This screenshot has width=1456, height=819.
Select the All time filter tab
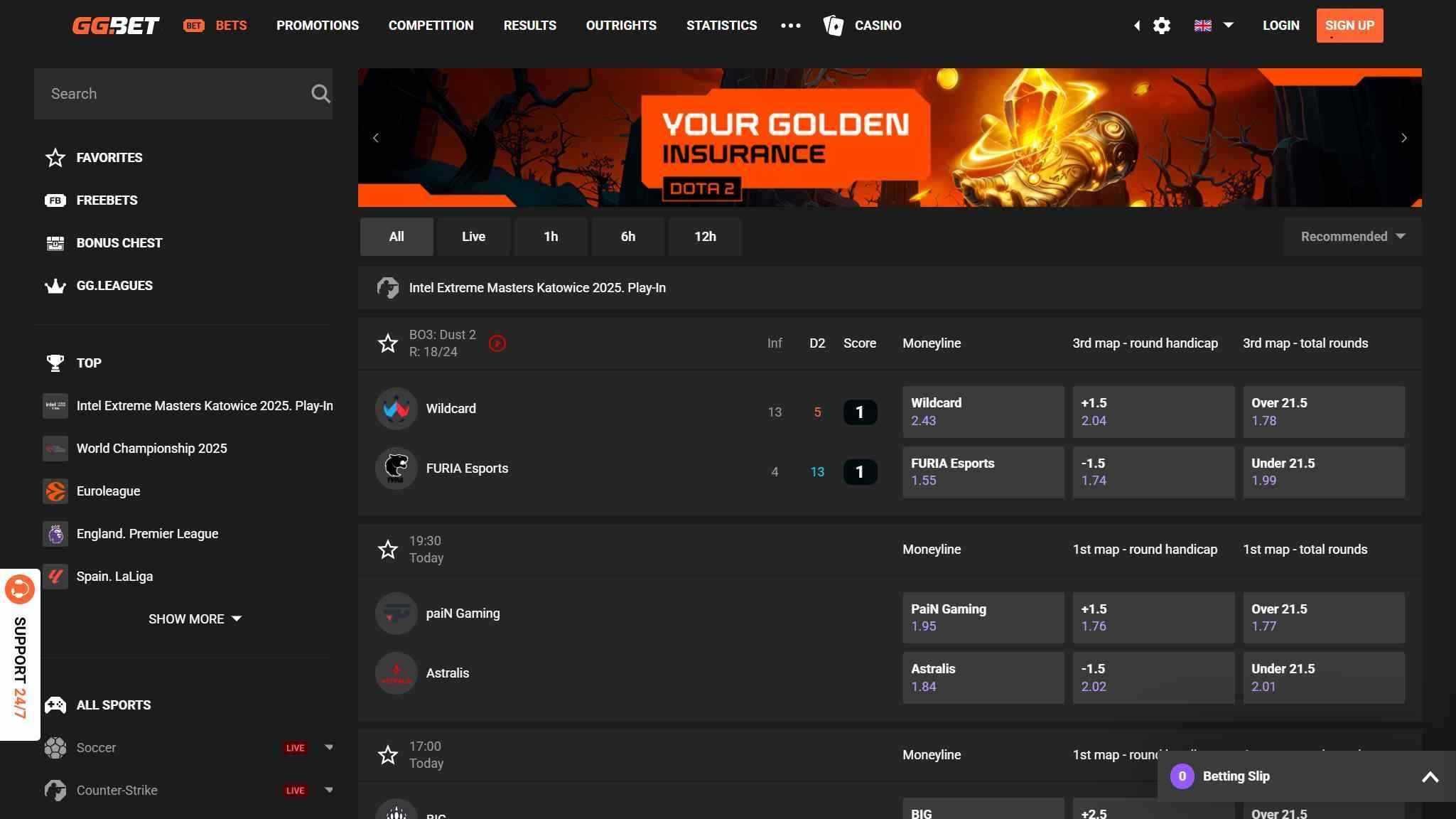pyautogui.click(x=397, y=237)
